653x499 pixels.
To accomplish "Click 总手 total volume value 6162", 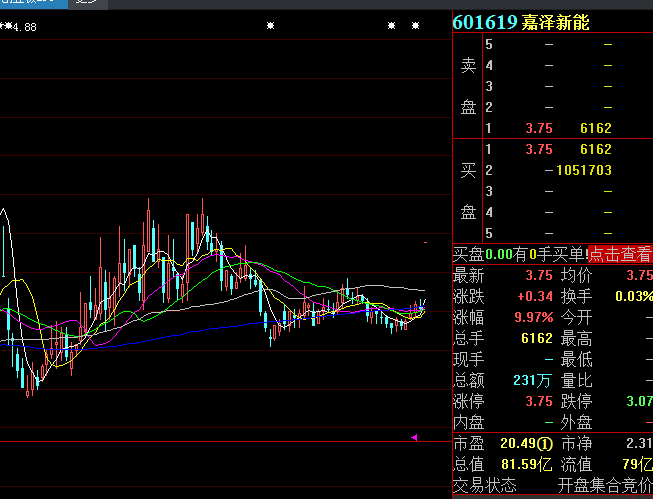I will [x=537, y=338].
